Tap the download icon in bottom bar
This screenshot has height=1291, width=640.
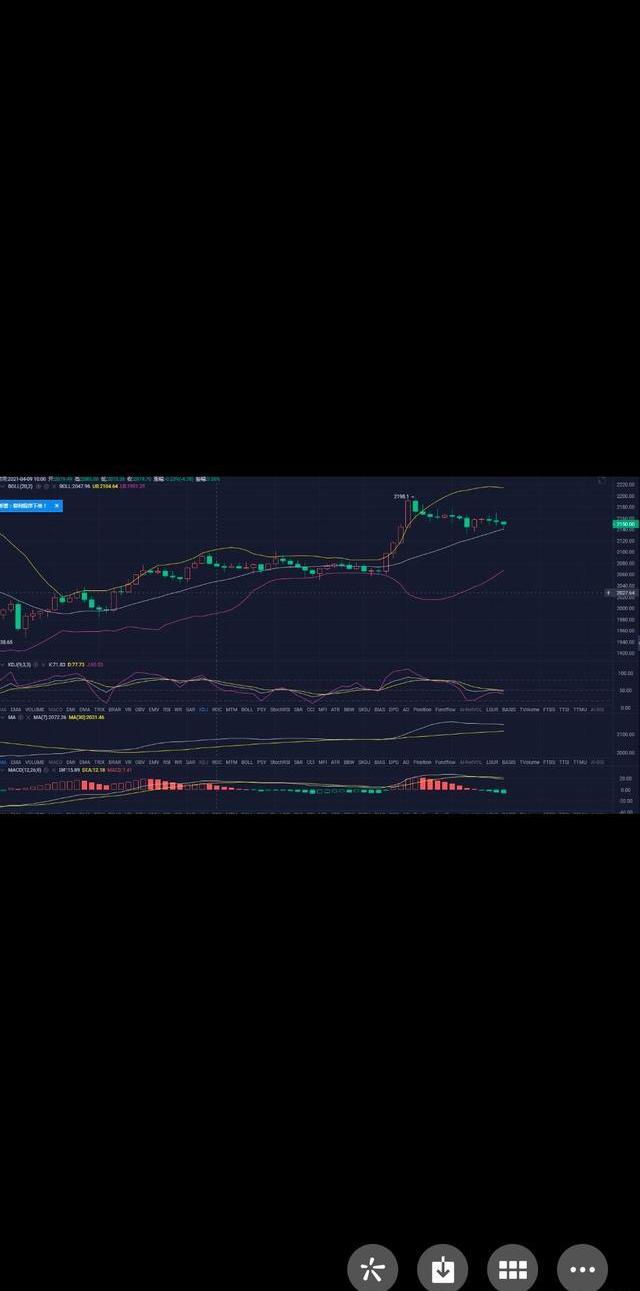442,1270
